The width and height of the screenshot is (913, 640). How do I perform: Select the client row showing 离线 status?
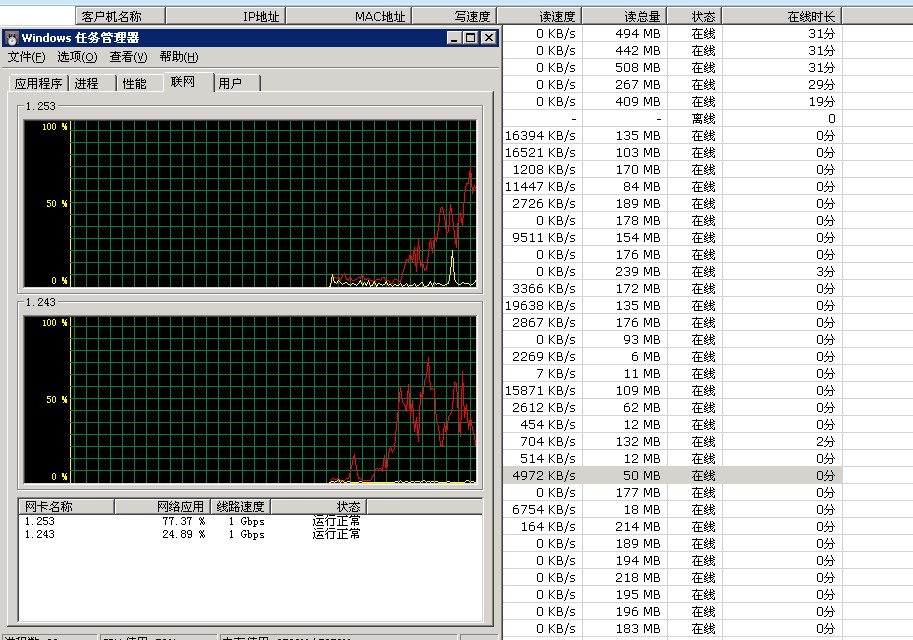670,118
